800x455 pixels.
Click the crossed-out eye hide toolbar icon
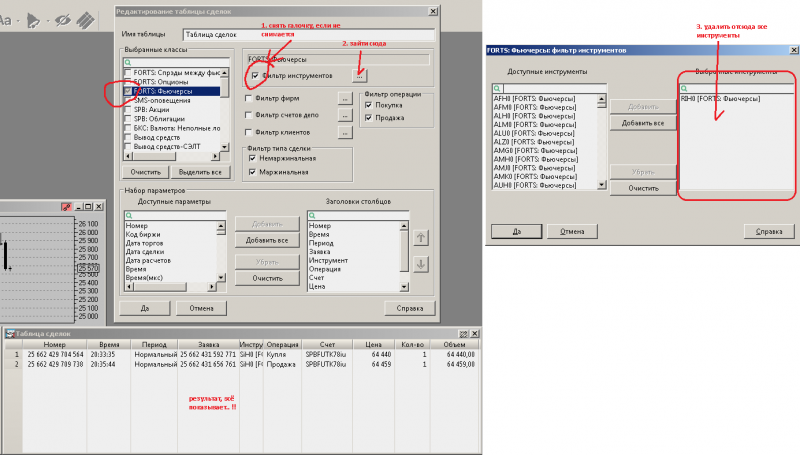pyautogui.click(x=63, y=21)
